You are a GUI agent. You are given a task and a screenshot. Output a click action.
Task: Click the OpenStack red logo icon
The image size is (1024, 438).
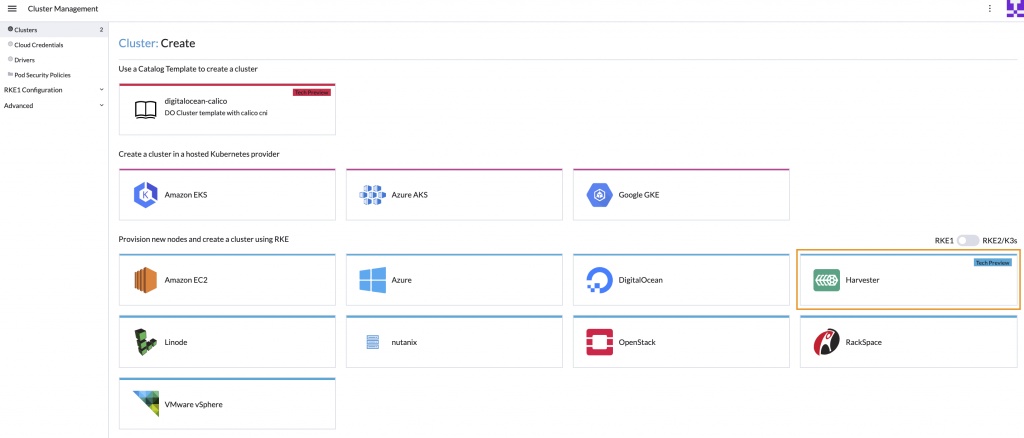tap(600, 342)
